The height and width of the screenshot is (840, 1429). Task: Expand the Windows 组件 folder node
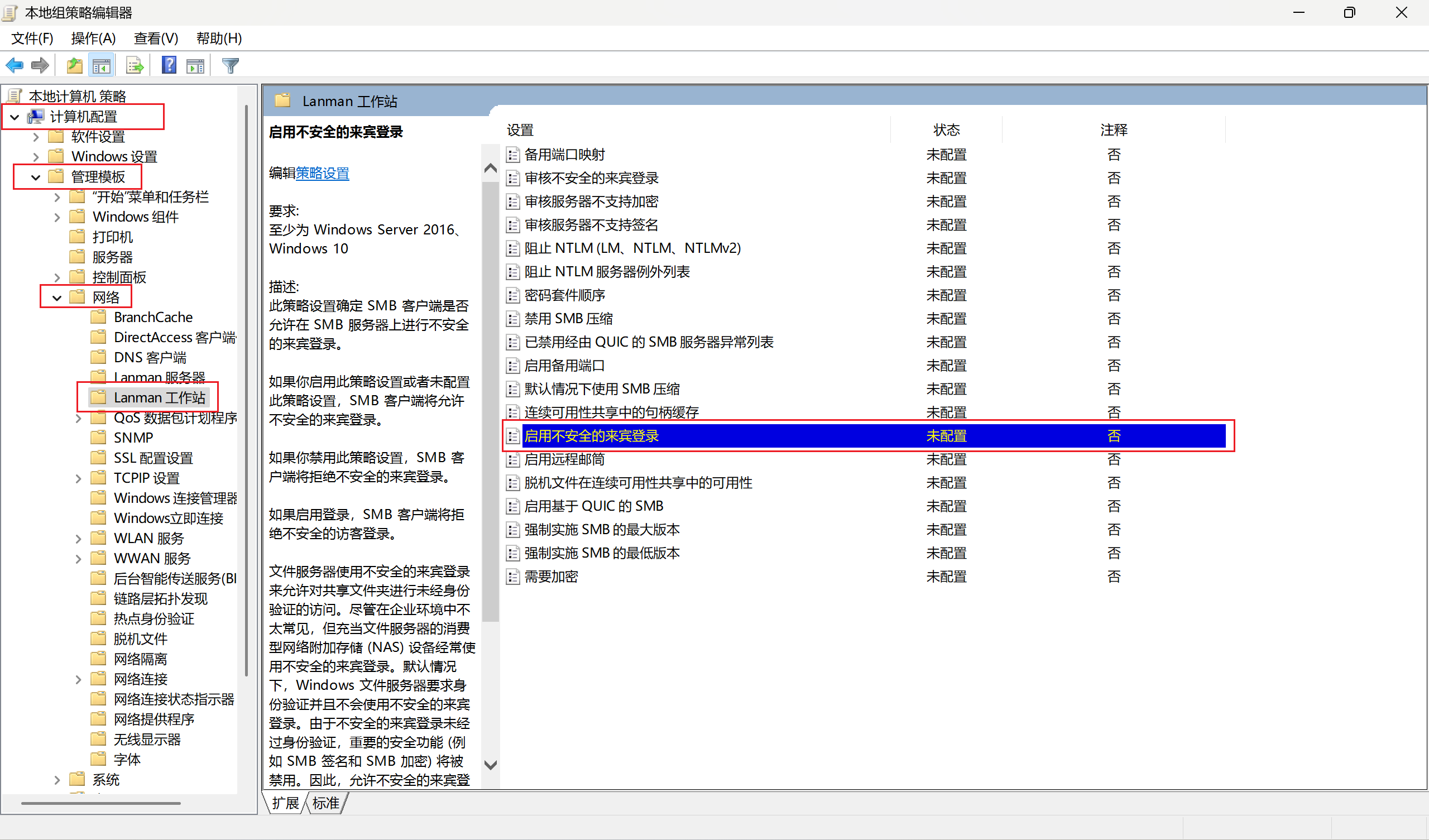click(57, 217)
